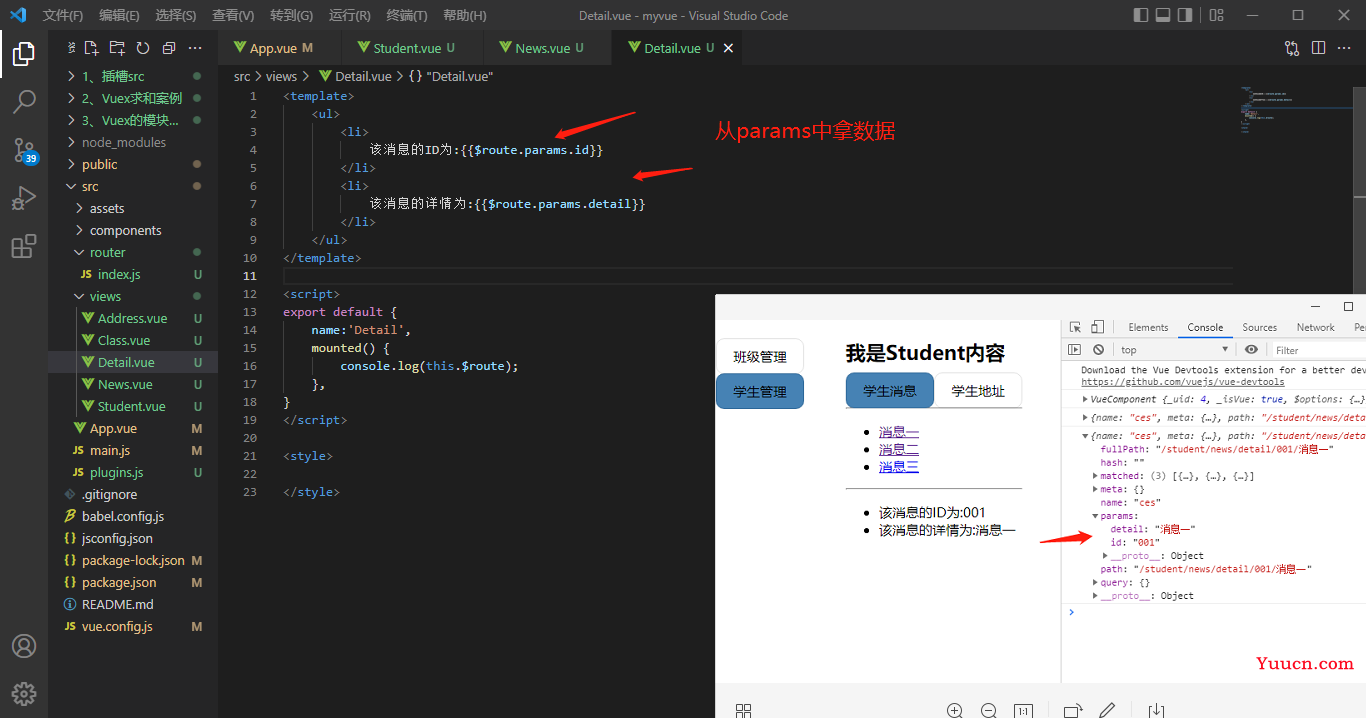Click the 班级管理 button in preview

(760, 357)
